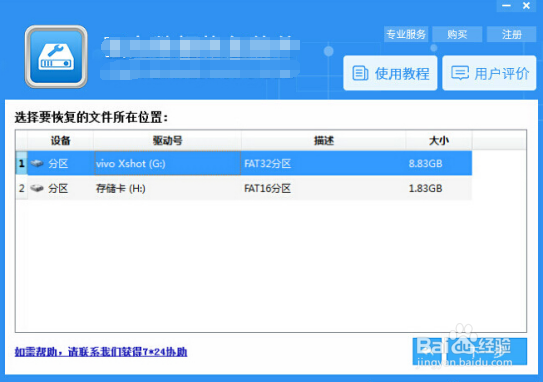
Task: Sort by 大小 column header
Action: [x=439, y=140]
